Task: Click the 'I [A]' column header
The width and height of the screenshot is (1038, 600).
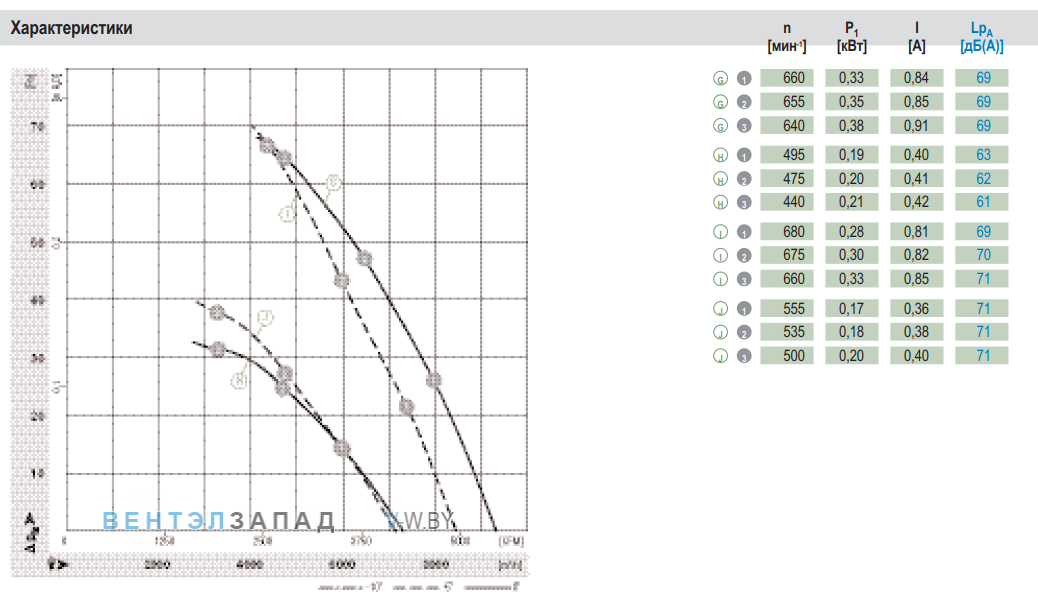Action: coord(916,37)
